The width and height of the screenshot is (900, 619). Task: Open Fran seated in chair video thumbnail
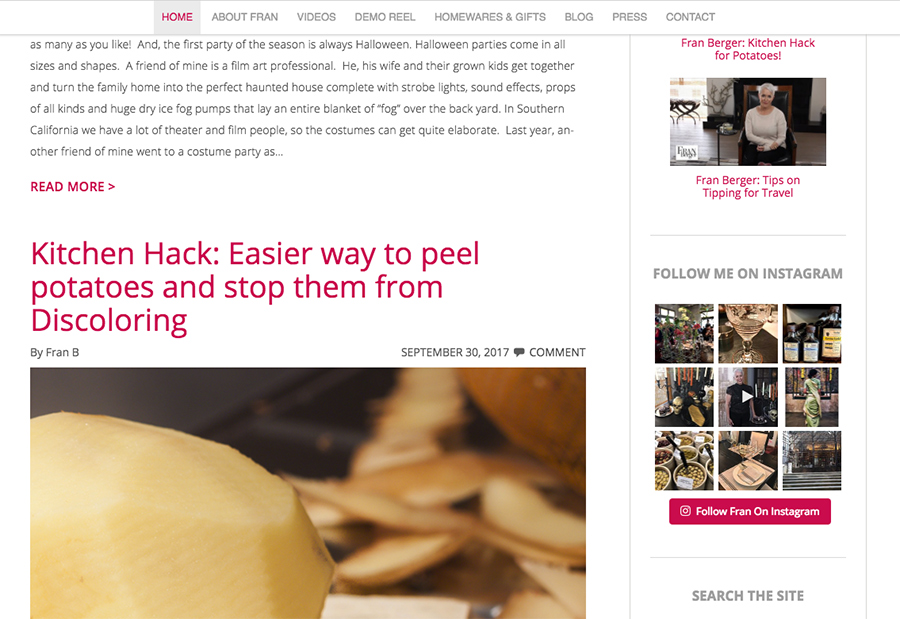click(747, 122)
